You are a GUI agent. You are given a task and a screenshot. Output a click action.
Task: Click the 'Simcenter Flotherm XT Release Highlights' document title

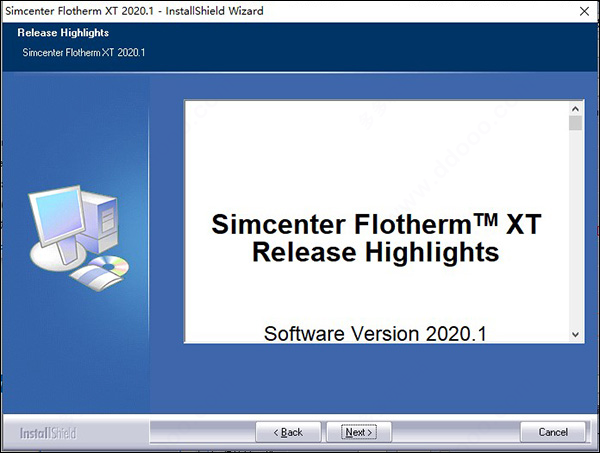(376, 238)
